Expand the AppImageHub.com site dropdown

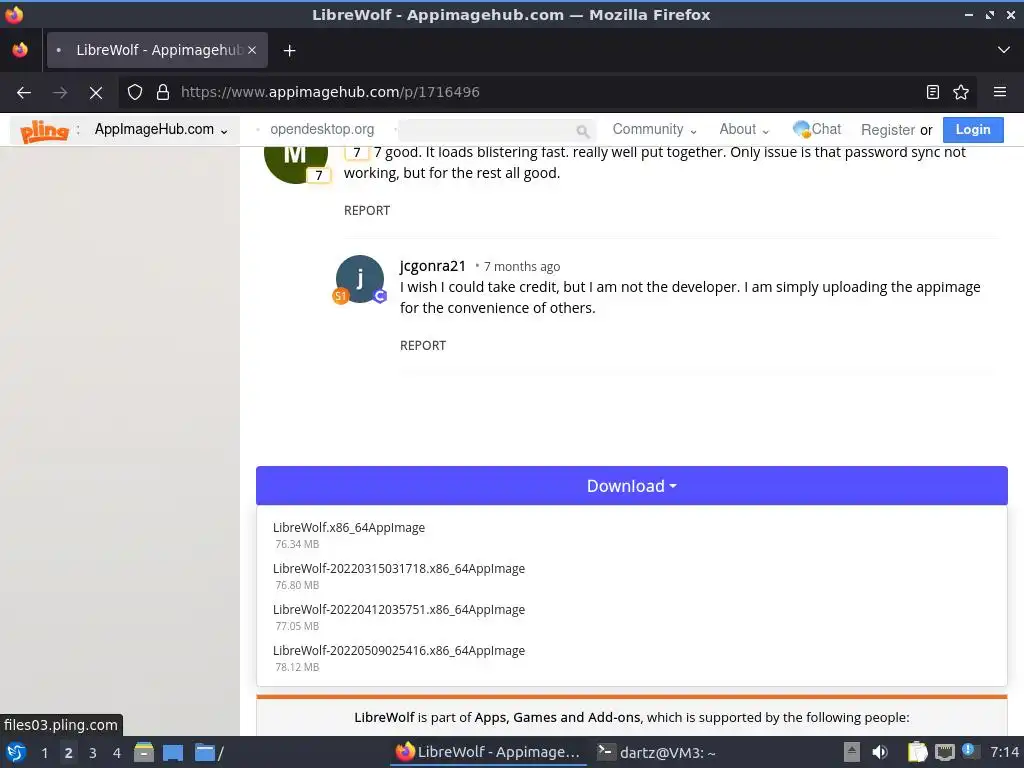pyautogui.click(x=161, y=129)
